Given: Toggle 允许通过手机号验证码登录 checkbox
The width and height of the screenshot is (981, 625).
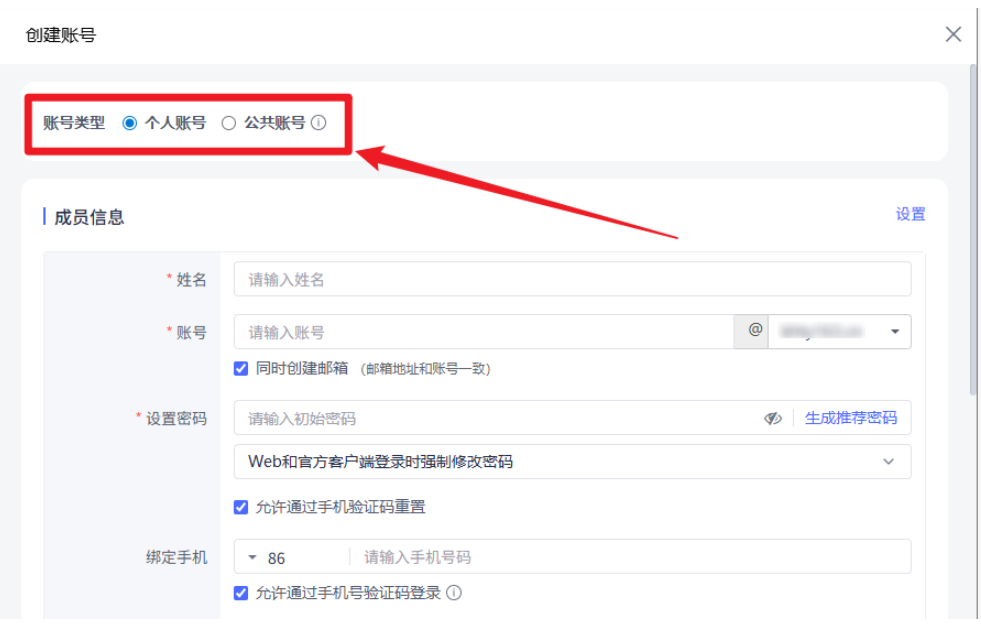Looking at the screenshot, I should pos(241,592).
